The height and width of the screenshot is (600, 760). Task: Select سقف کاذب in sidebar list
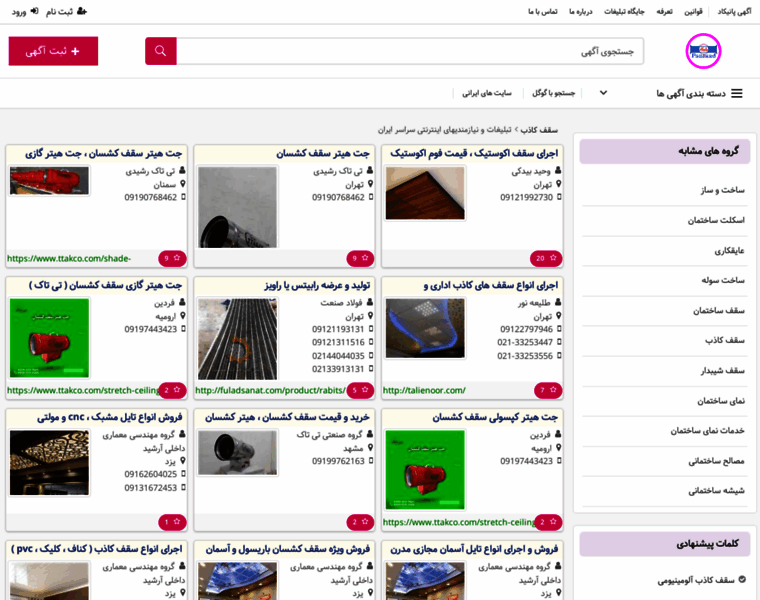point(725,340)
